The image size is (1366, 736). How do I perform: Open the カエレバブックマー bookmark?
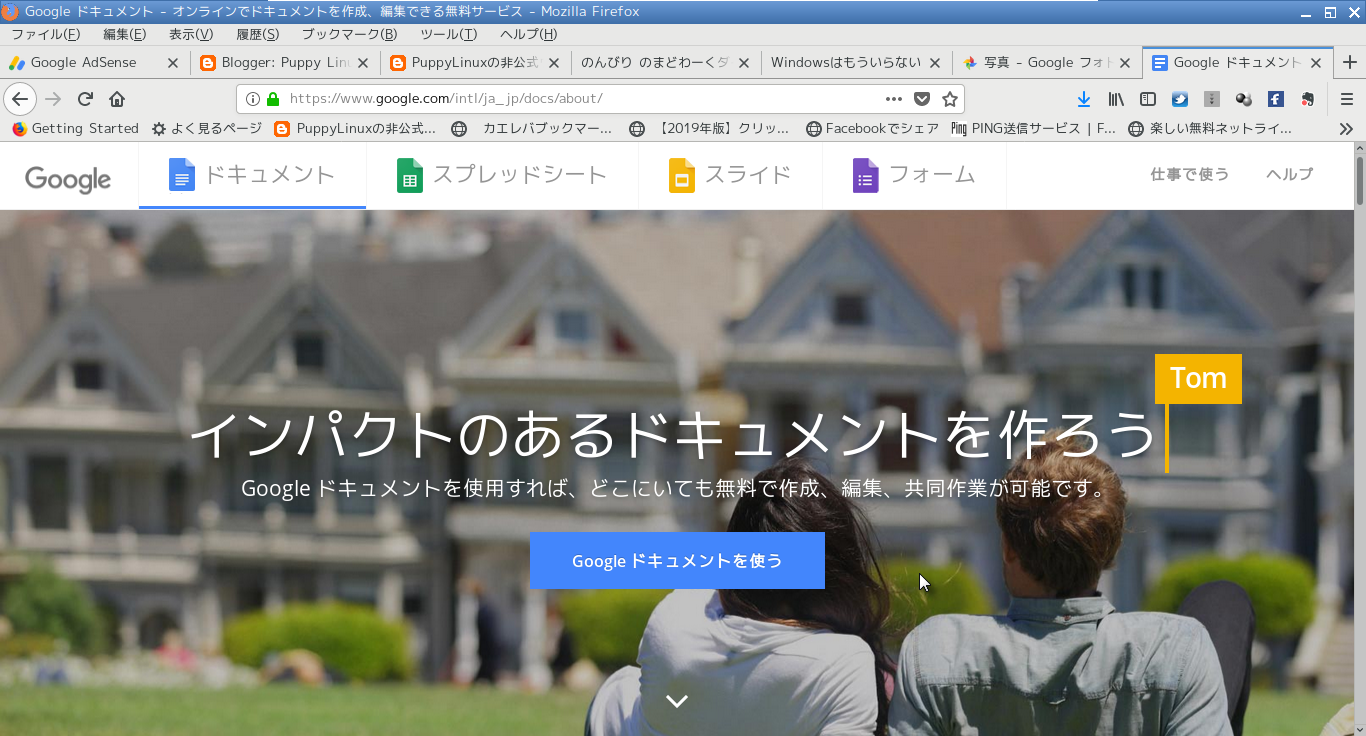pos(531,128)
